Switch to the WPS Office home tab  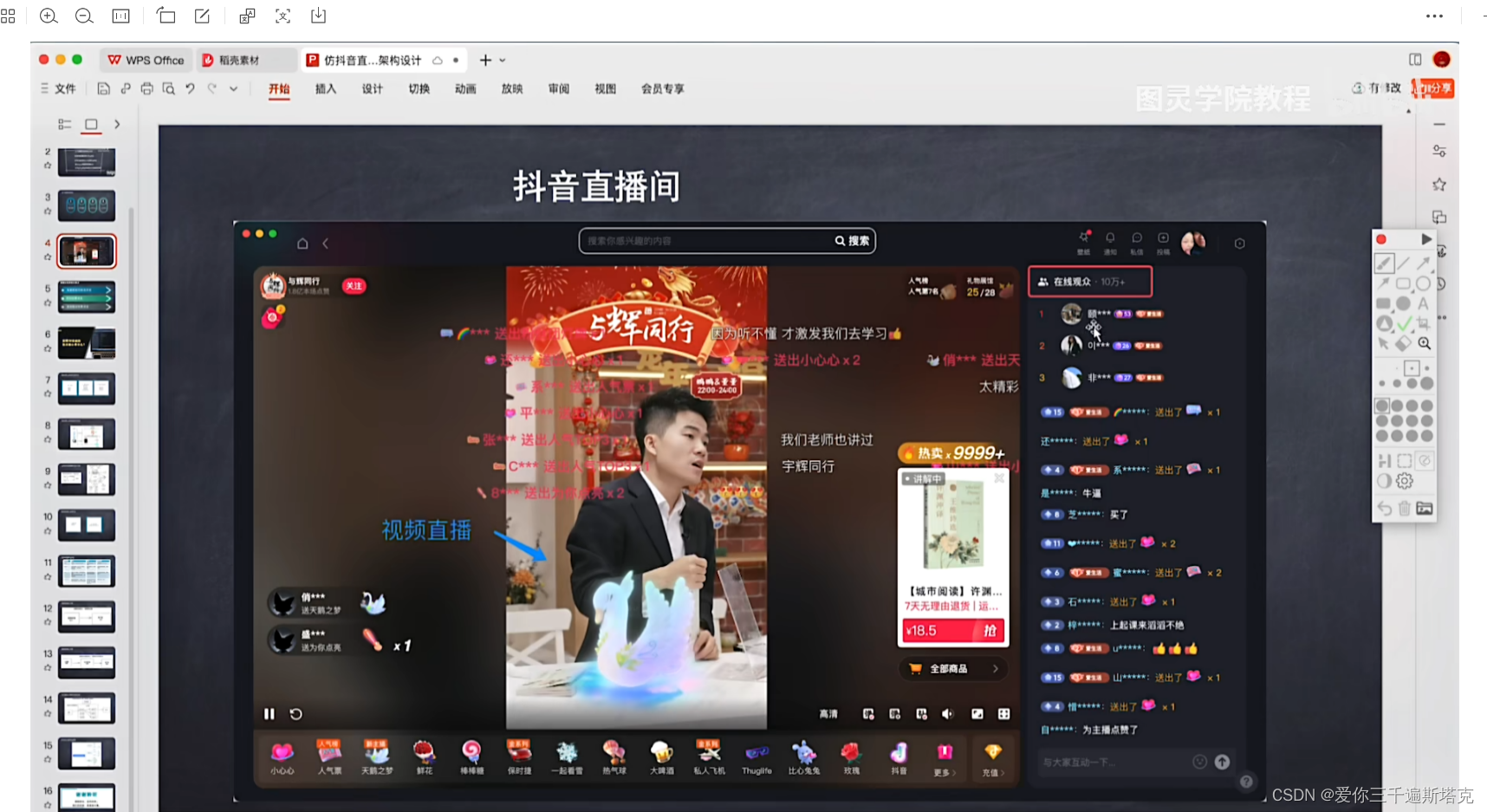tap(146, 60)
